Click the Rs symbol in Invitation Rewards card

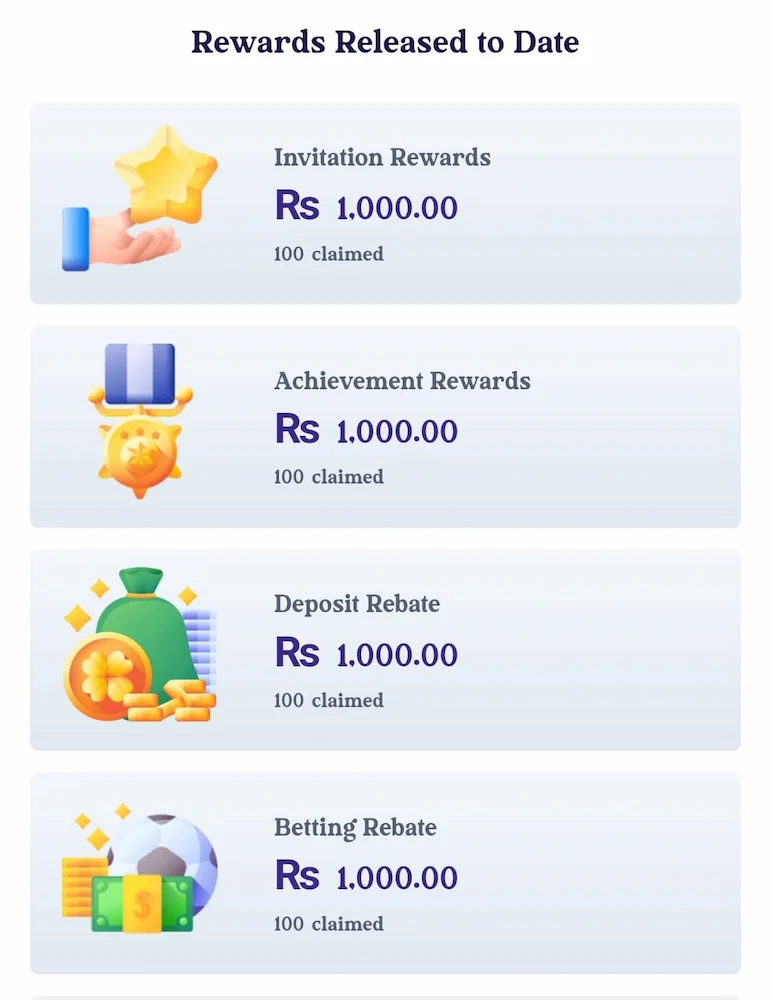coord(297,205)
